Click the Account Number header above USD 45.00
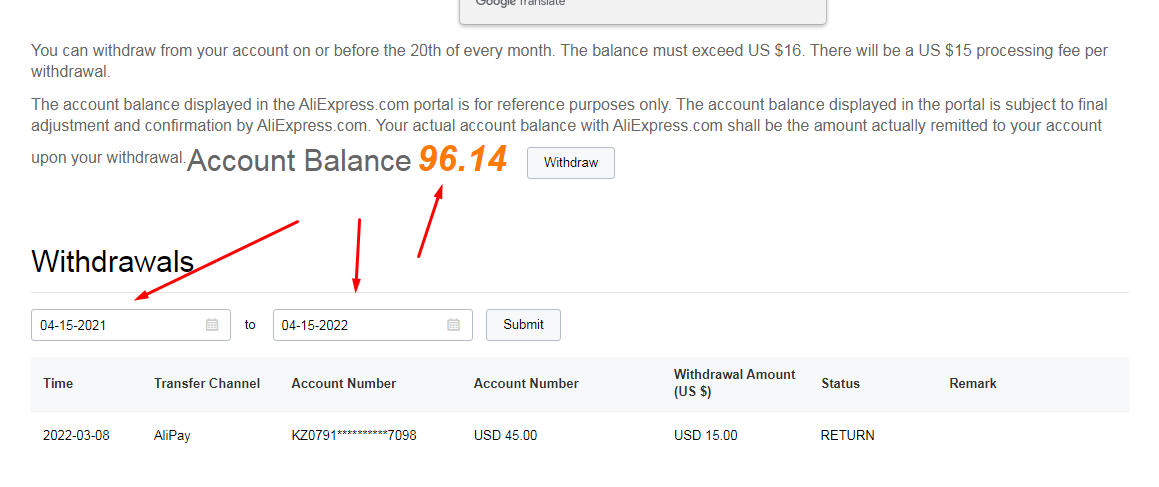The height and width of the screenshot is (487, 1159). (x=526, y=383)
